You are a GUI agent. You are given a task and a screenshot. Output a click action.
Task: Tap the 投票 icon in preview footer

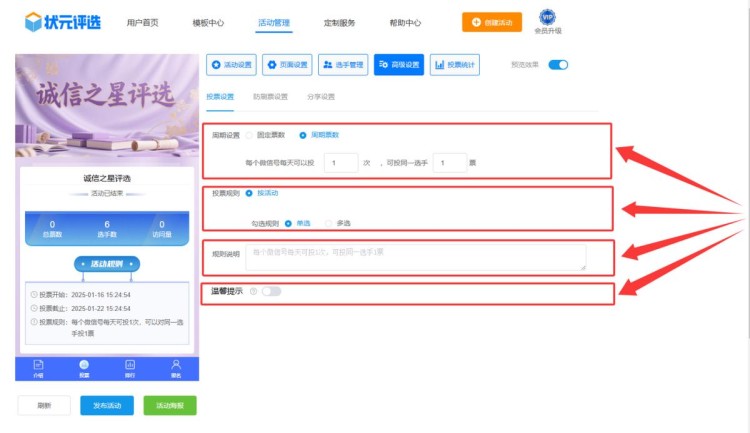tap(84, 367)
